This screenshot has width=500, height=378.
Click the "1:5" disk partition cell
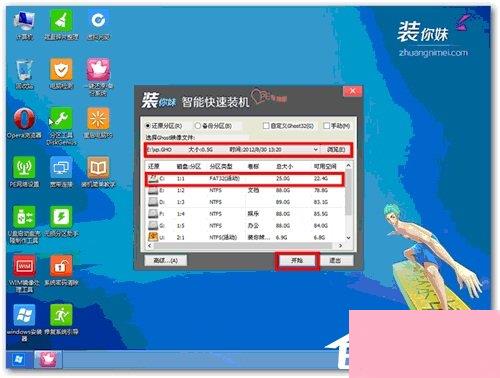181,226
